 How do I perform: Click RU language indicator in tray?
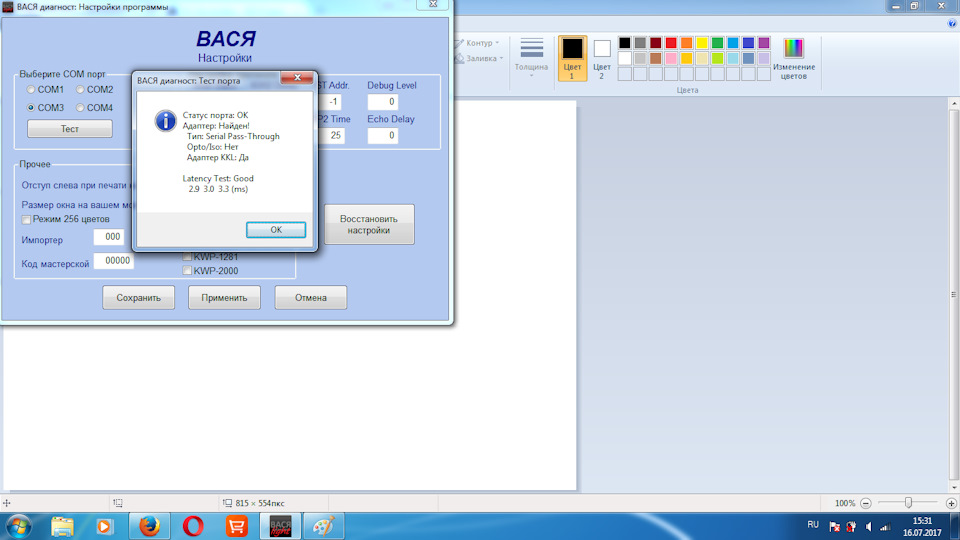tap(813, 525)
